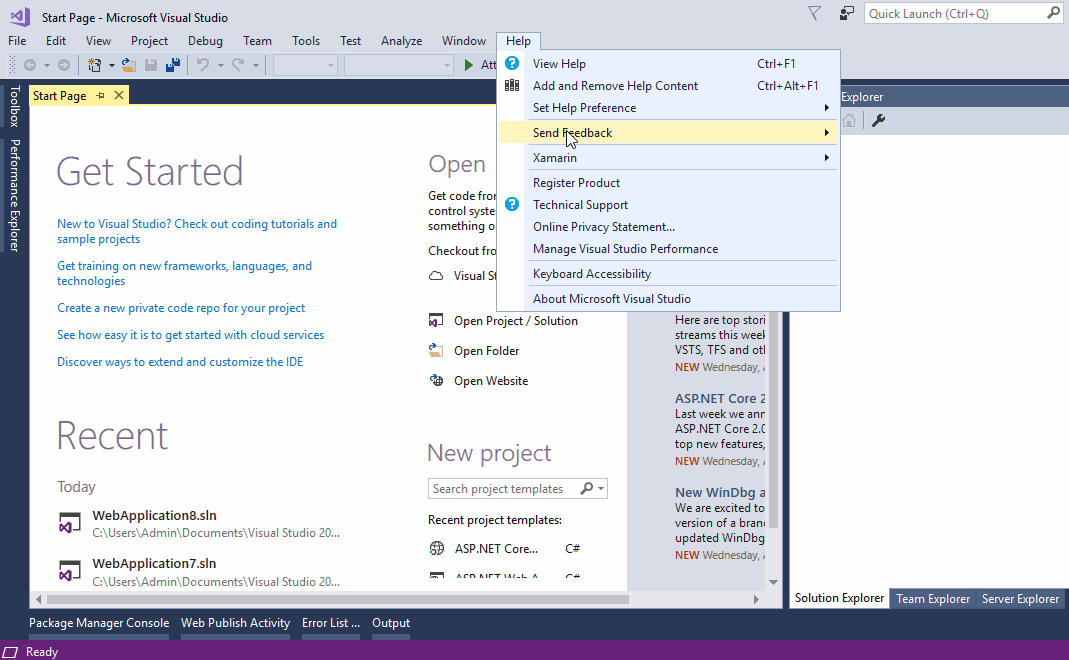Image resolution: width=1069 pixels, height=660 pixels.
Task: Open the get started with cloud services link
Action: (x=190, y=335)
